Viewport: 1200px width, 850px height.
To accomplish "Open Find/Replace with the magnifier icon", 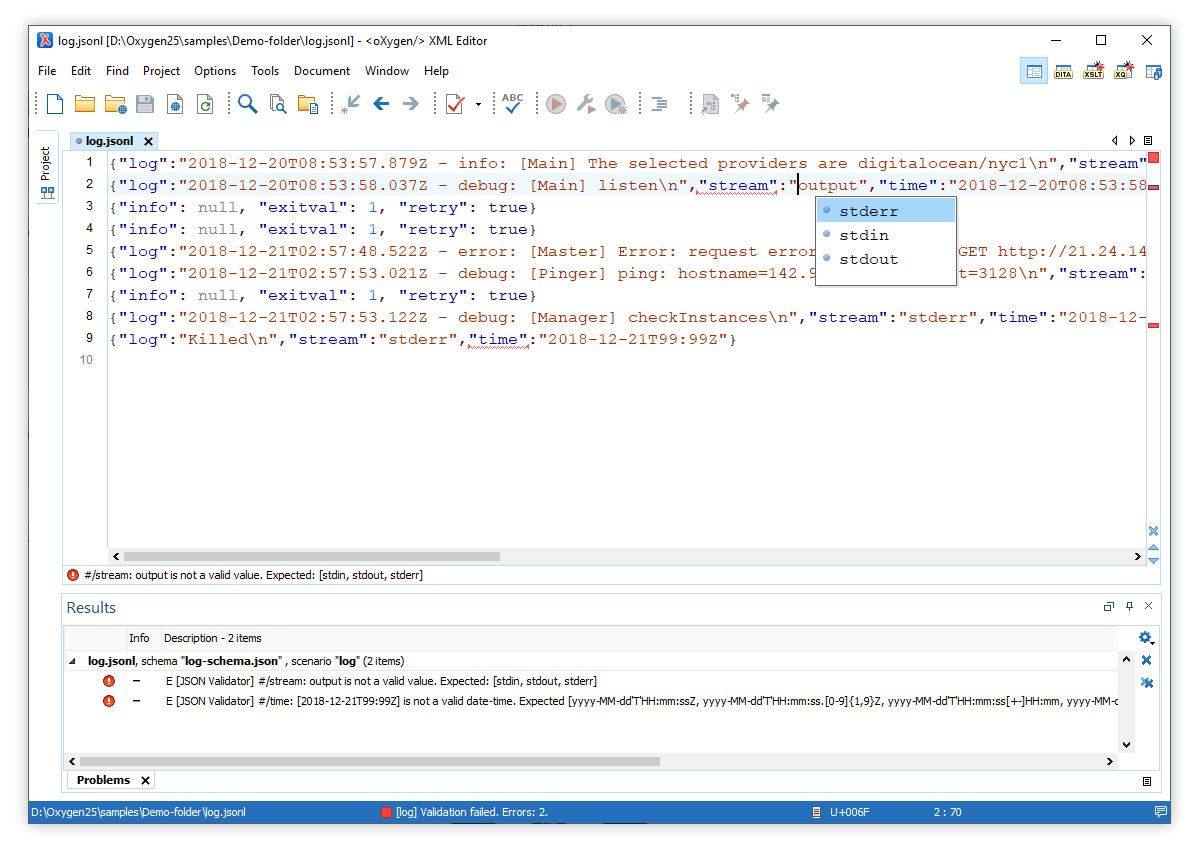I will pos(247,104).
